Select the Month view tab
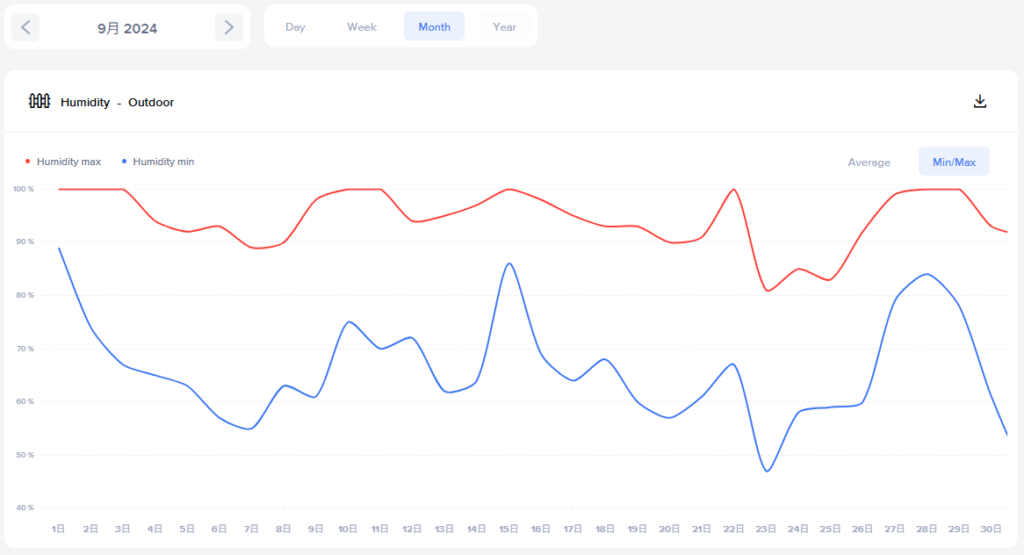Viewport: 1024px width, 555px height. point(434,27)
